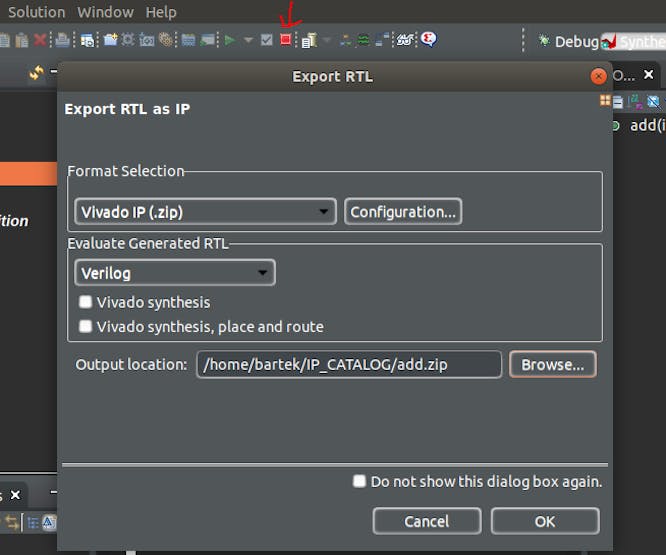Image resolution: width=666 pixels, height=555 pixels.
Task: Enable Vivado synthesis, place and route
Action: pyautogui.click(x=85, y=326)
